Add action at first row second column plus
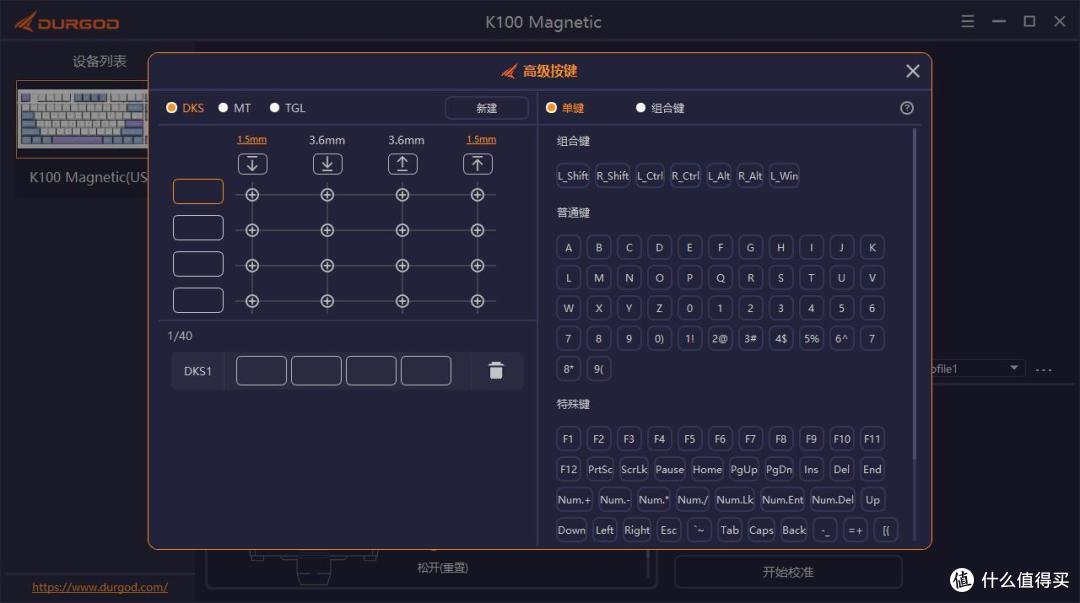Screen dimensions: 1080x603 pos(327,195)
